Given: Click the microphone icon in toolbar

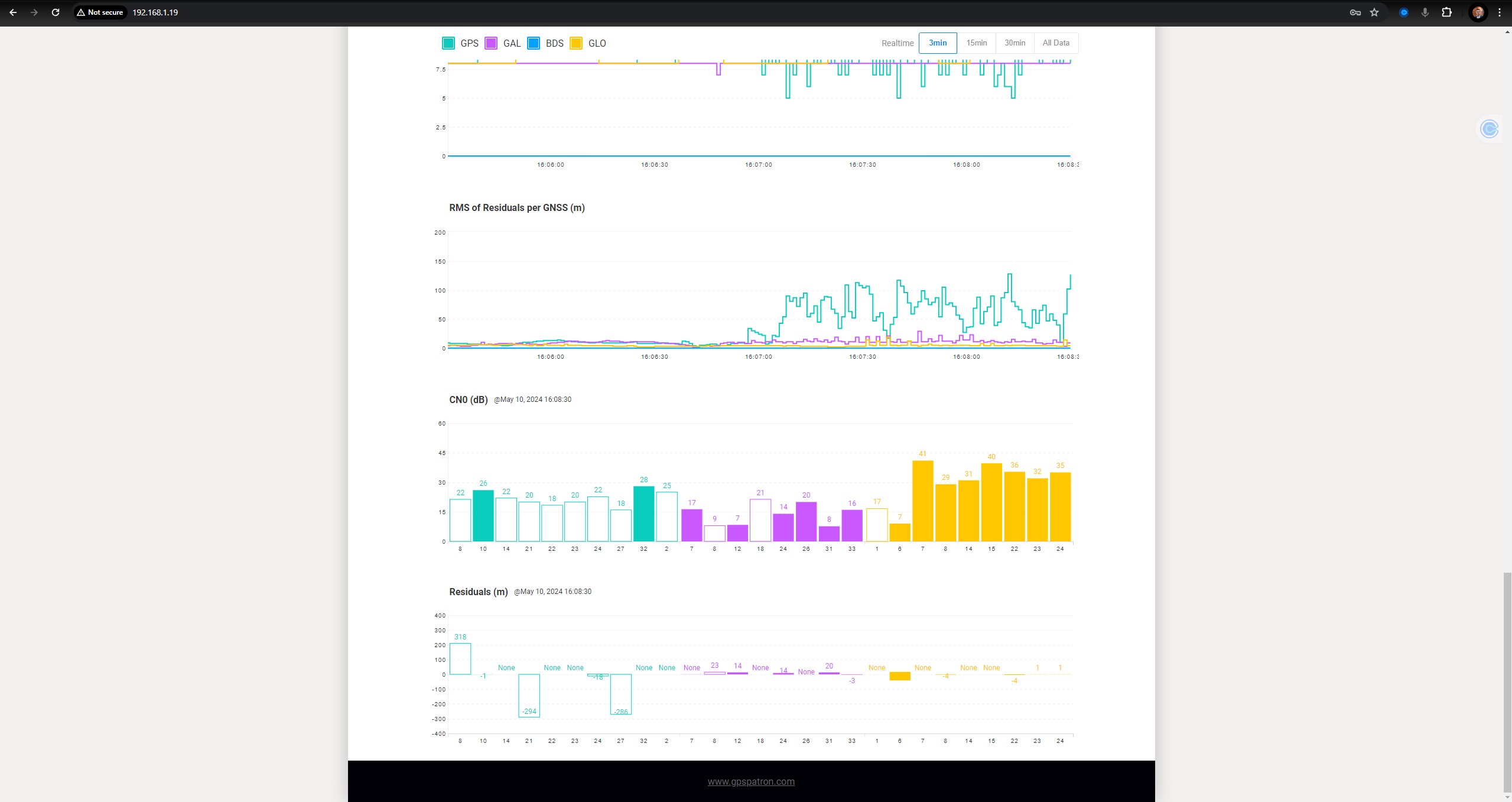Looking at the screenshot, I should pyautogui.click(x=1425, y=12).
